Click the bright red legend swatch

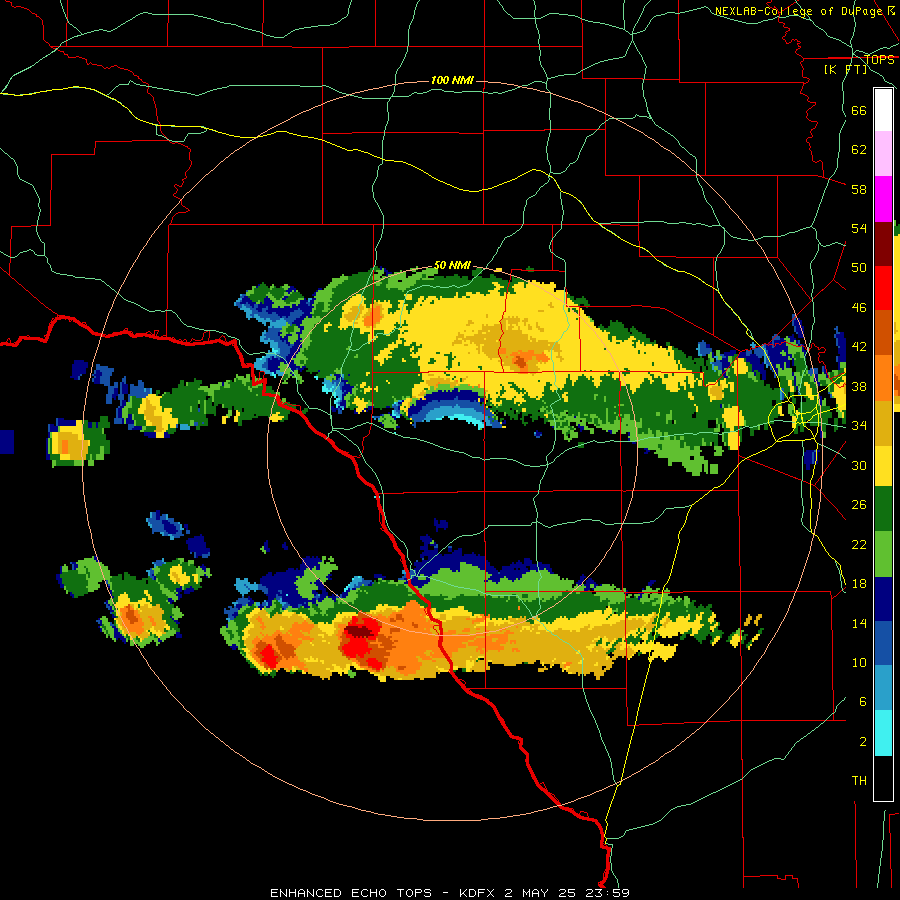tap(883, 288)
